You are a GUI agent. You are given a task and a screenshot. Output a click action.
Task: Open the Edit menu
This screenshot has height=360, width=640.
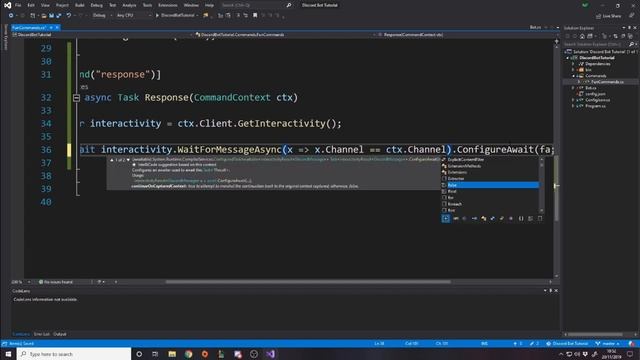(31, 5)
